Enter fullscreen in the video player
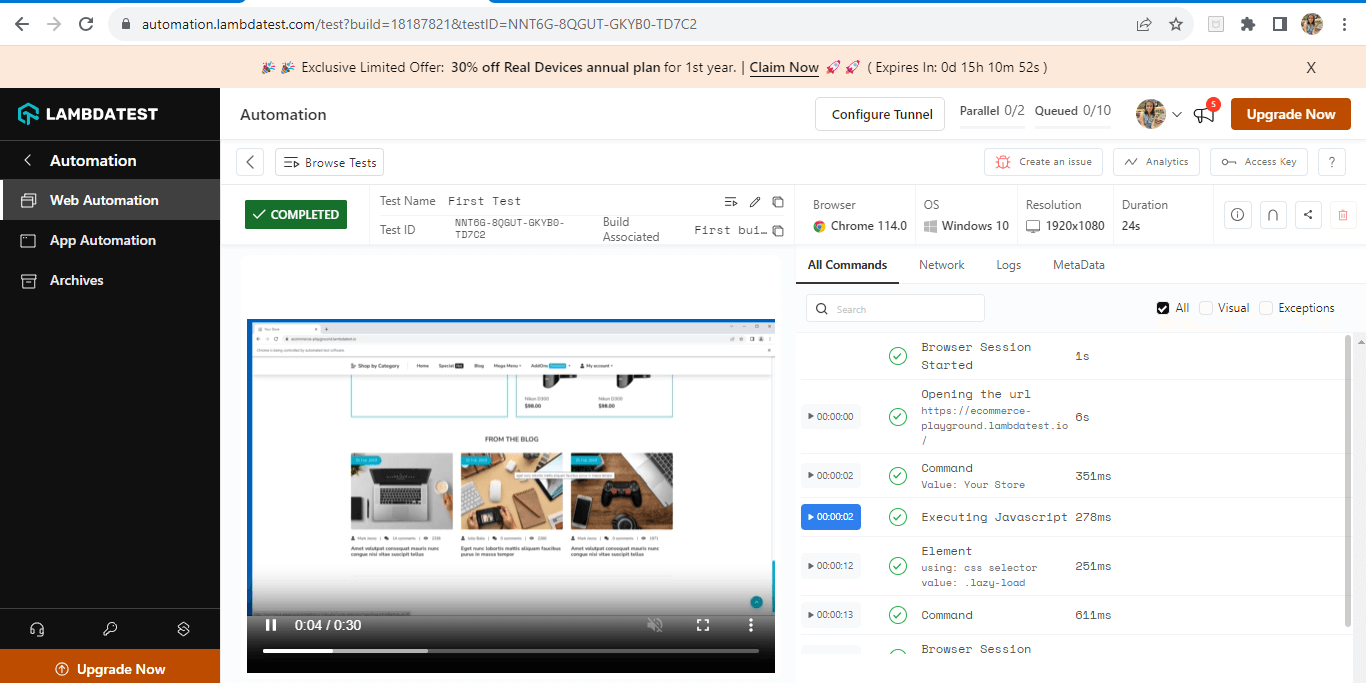 [x=703, y=625]
